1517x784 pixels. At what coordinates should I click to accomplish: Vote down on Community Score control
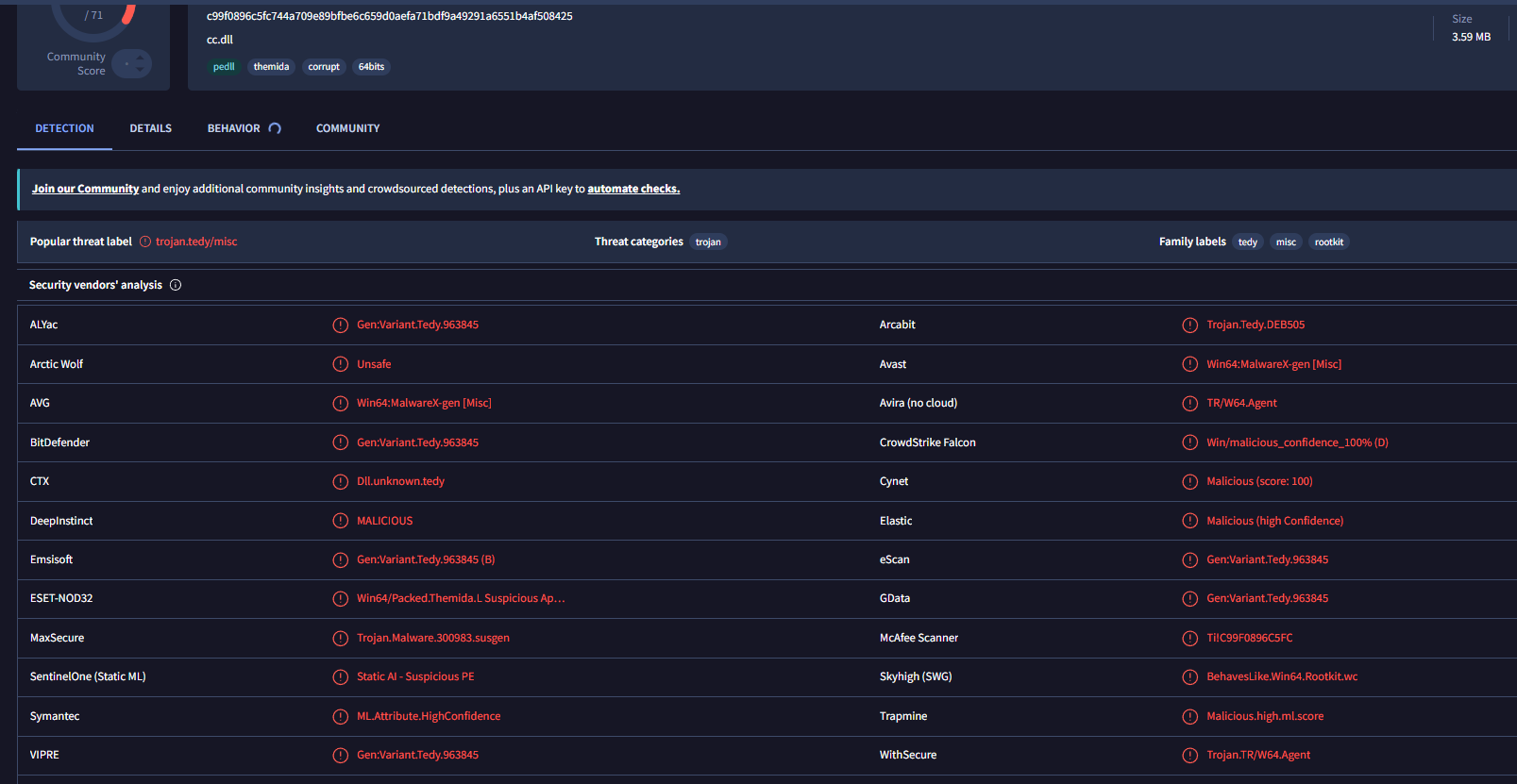[141, 70]
